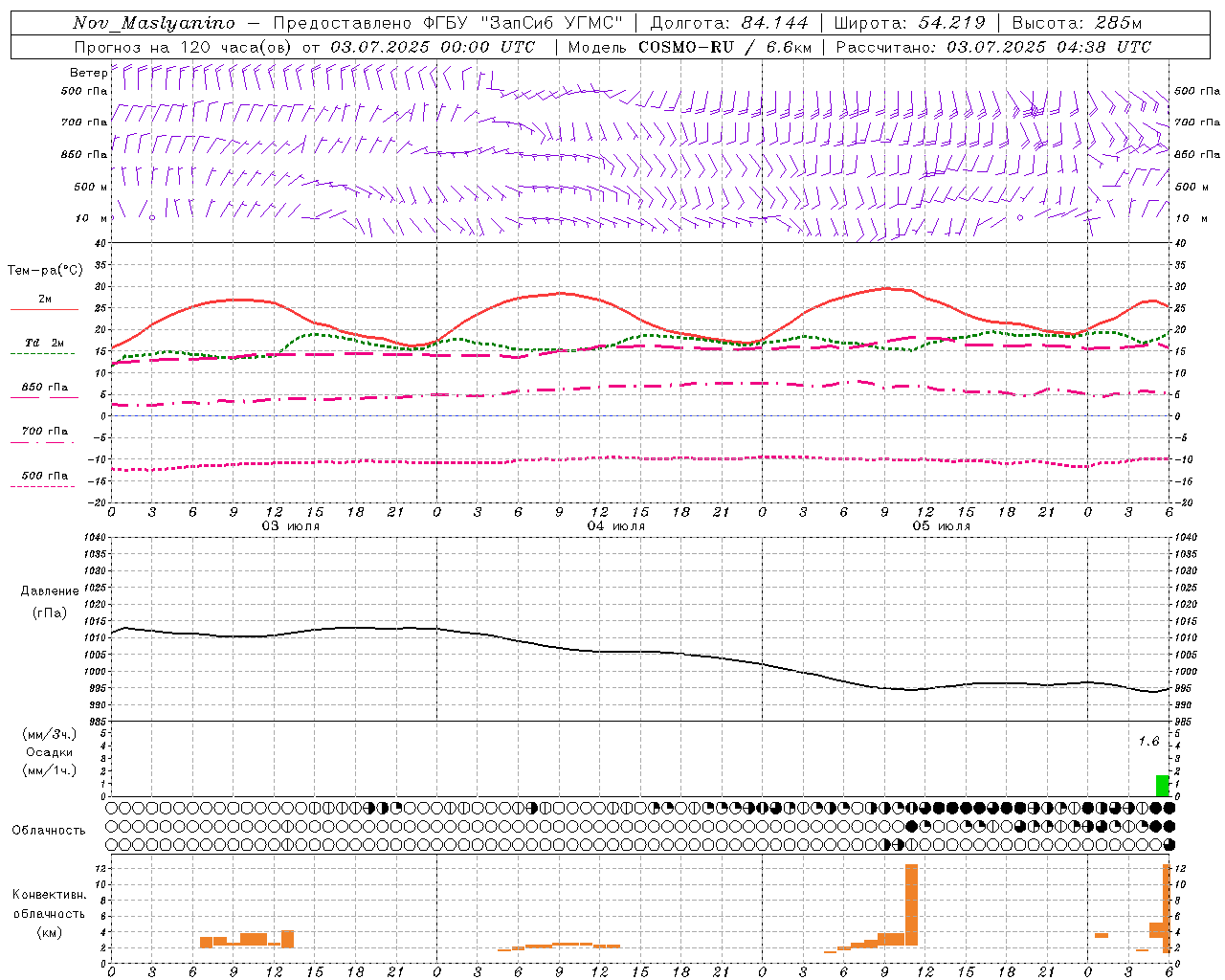Click the 04 июля date label

point(616,526)
